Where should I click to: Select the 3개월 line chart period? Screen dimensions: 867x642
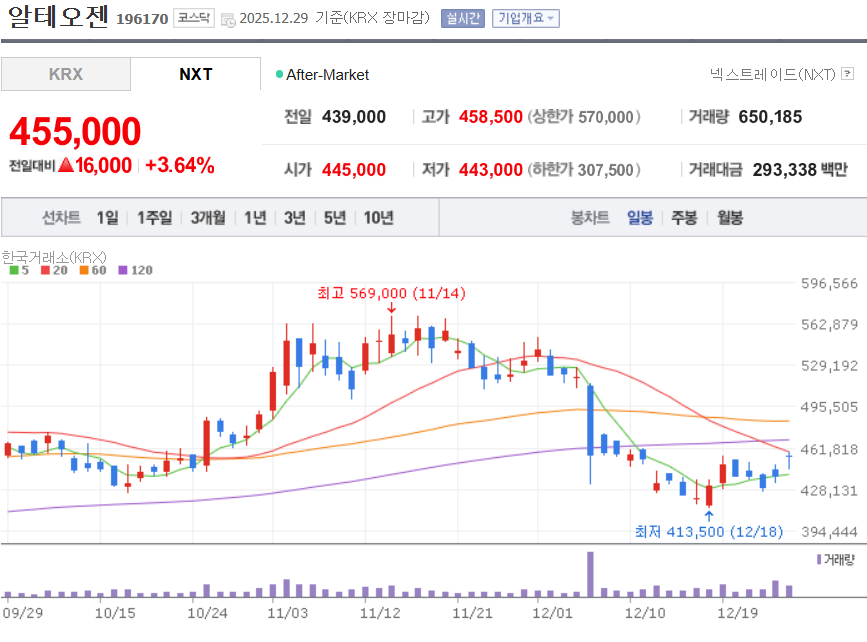(x=208, y=218)
